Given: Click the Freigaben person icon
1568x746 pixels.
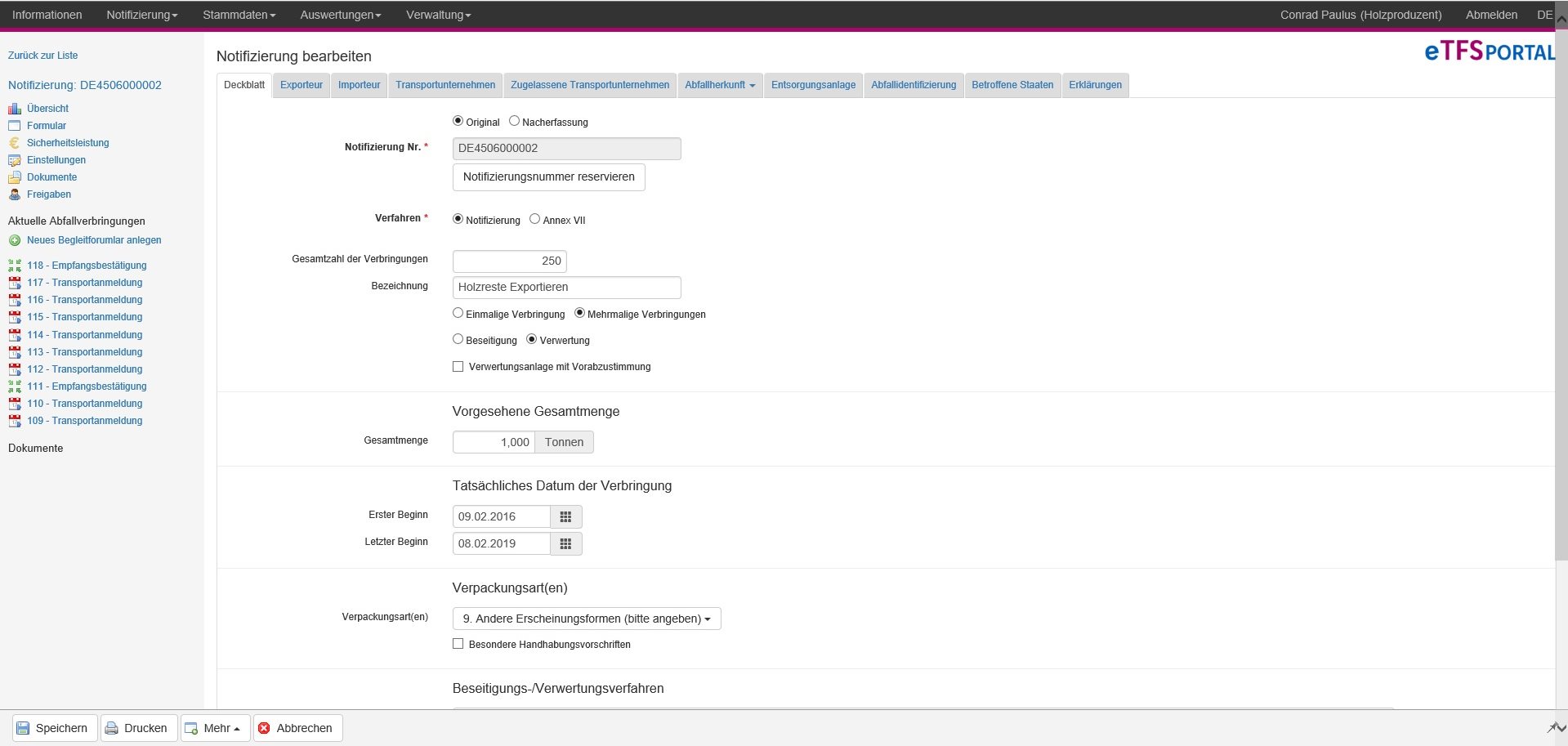Looking at the screenshot, I should click(15, 194).
